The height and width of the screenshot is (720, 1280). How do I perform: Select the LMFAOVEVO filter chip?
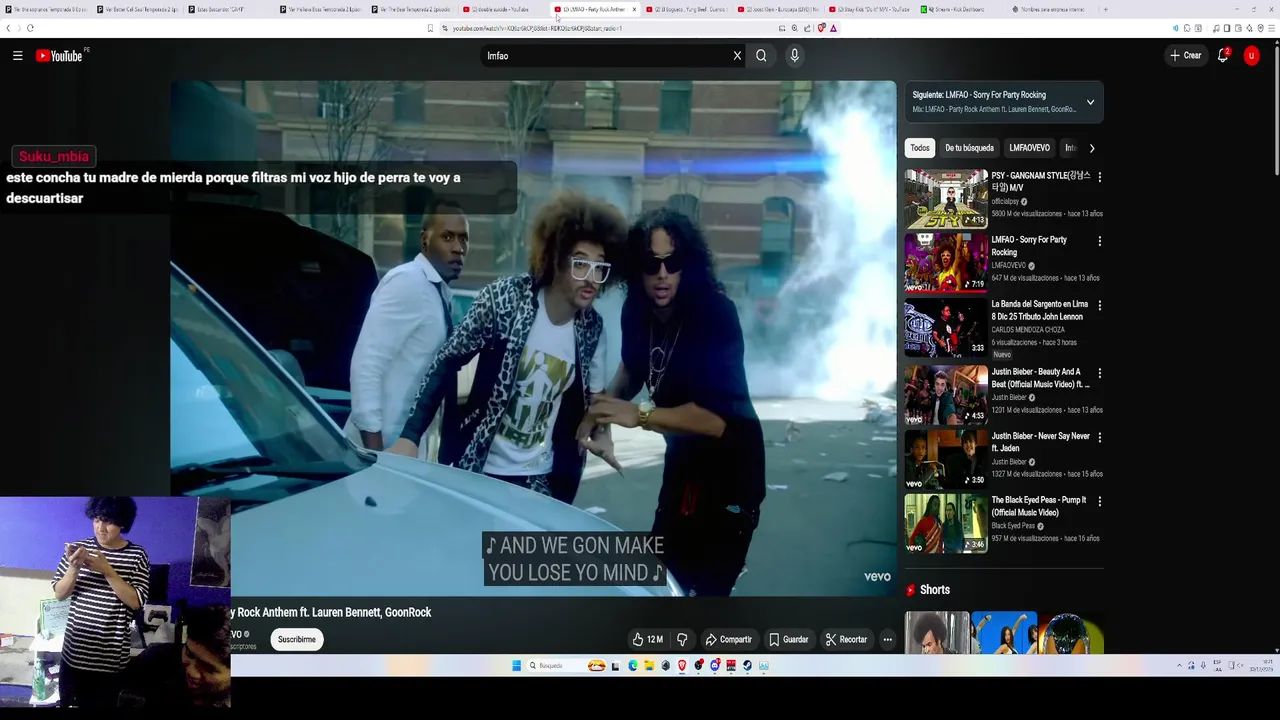tap(1029, 148)
